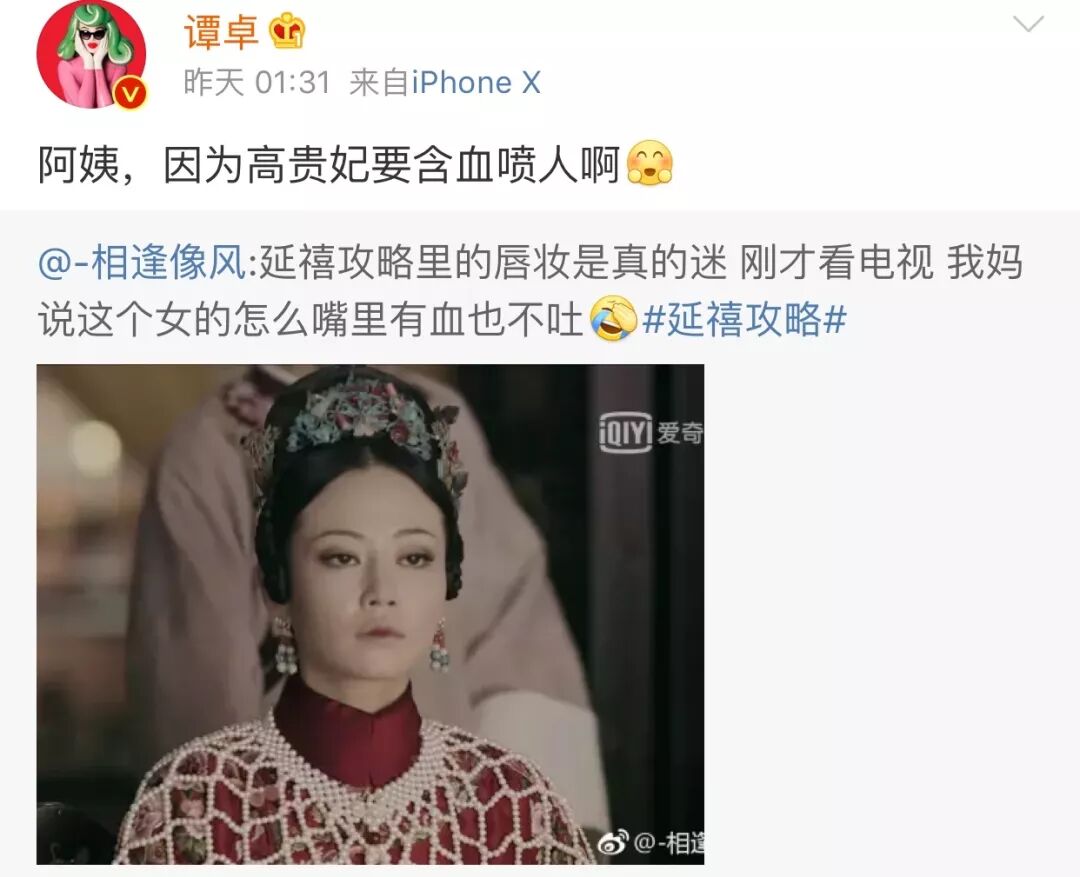Open 谭卓's profile avatar
1080x877 pixels.
pyautogui.click(x=91, y=55)
